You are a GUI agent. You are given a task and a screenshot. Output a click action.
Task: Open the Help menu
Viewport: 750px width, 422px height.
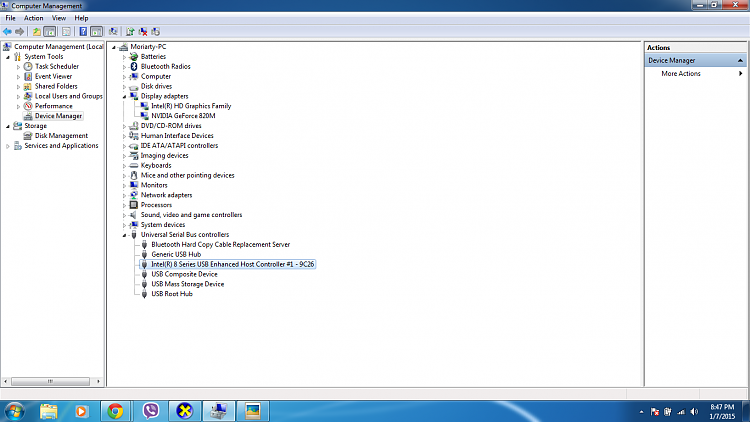click(81, 18)
